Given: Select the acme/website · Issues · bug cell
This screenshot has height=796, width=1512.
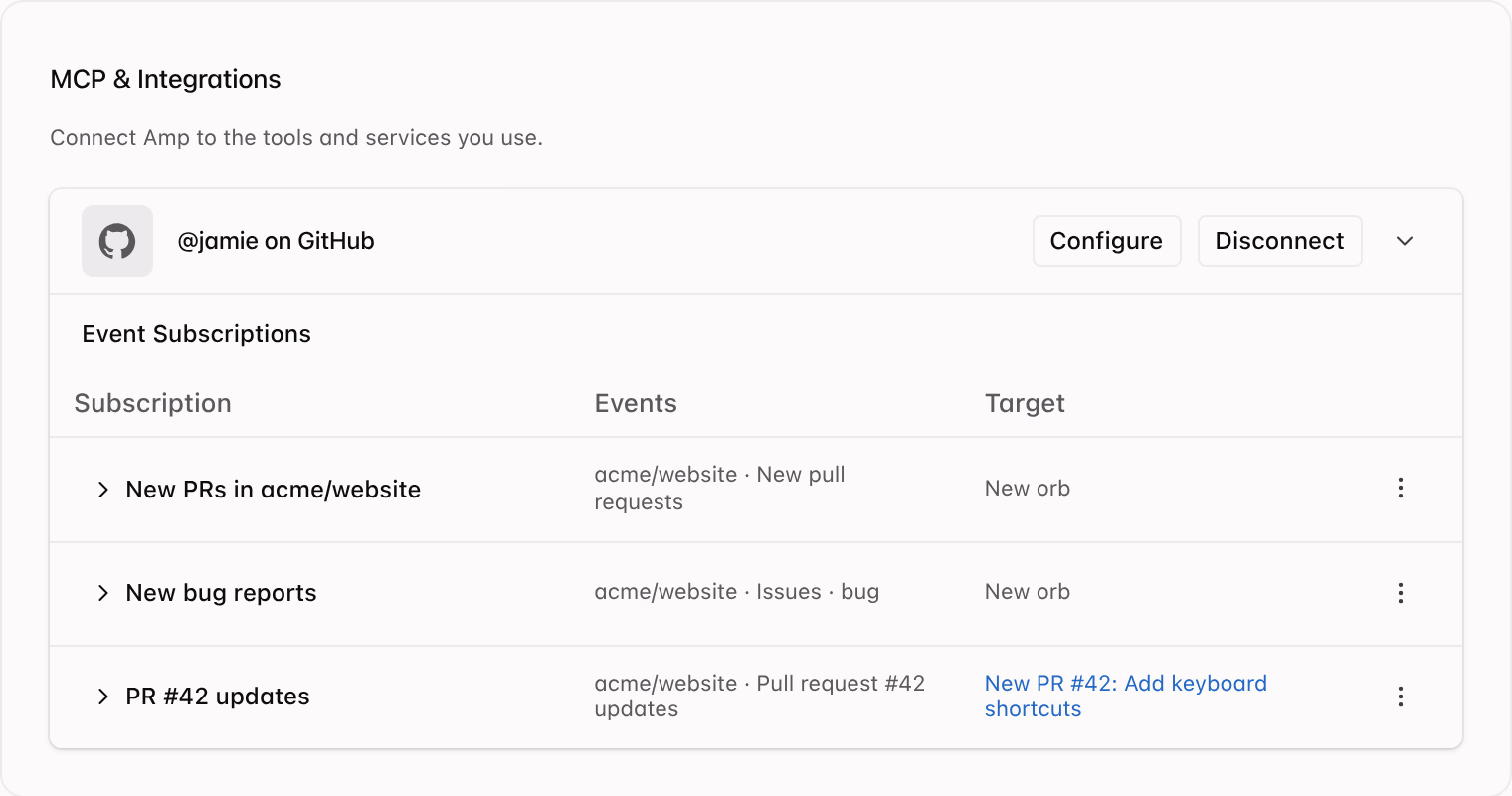Looking at the screenshot, I should coord(736,592).
